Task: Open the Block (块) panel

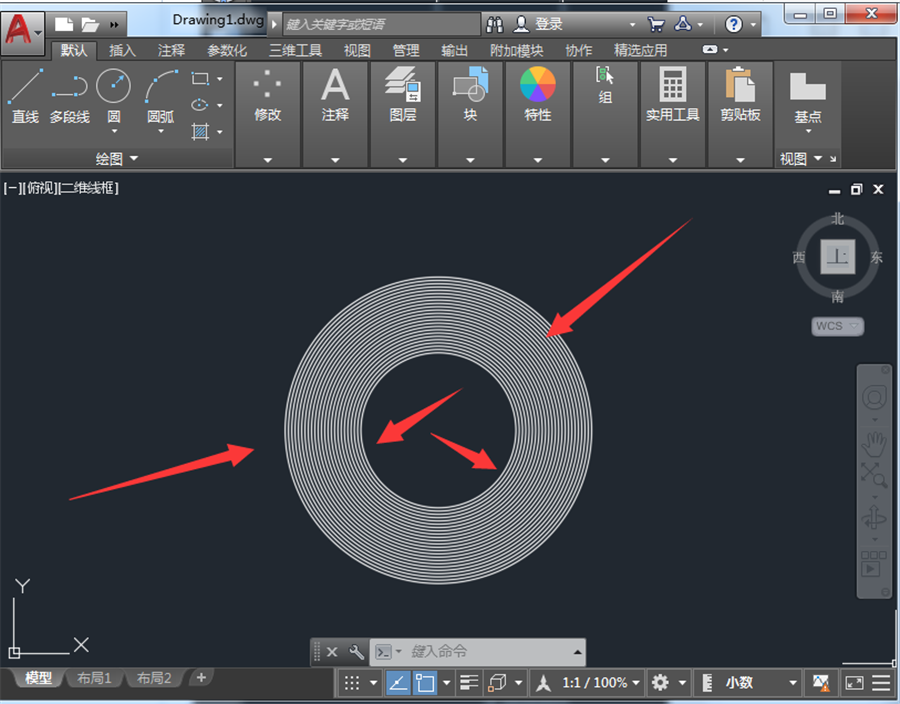Action: [x=470, y=114]
